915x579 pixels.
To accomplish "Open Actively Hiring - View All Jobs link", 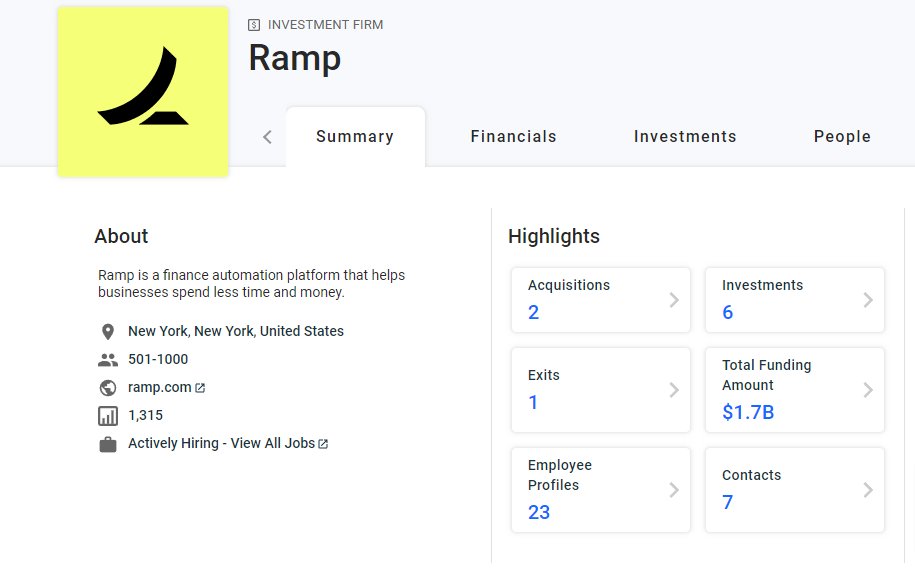I will 221,443.
